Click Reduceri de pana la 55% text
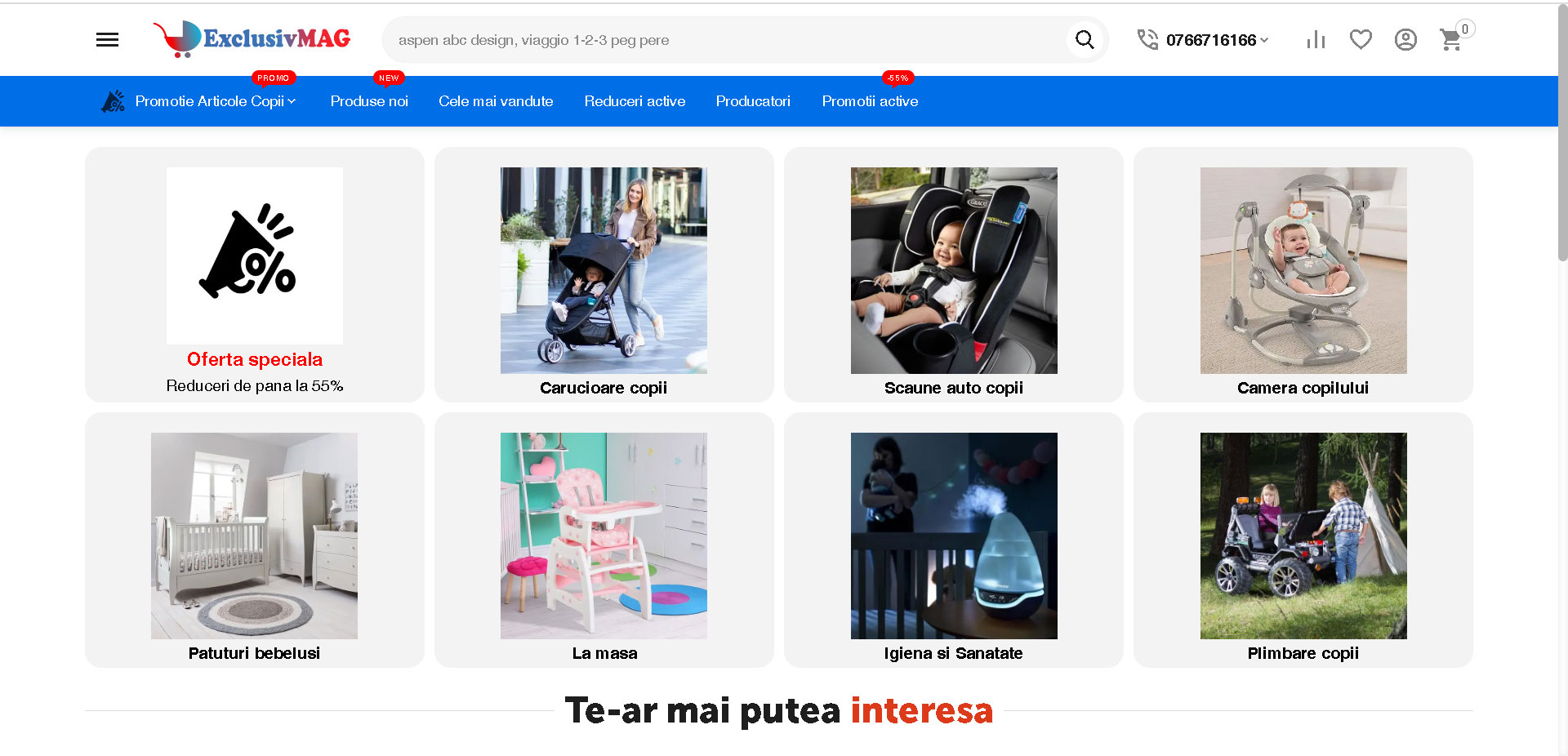Image resolution: width=1568 pixels, height=756 pixels. pos(255,385)
